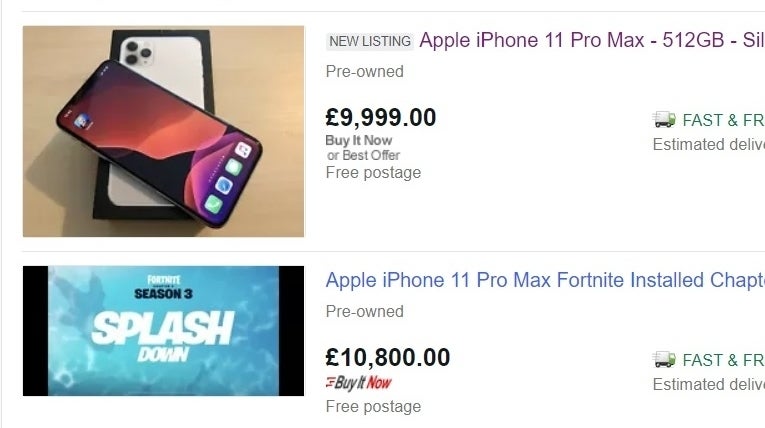Viewport: 765px width, 428px height.
Task: Click Pre-owned label on the Fortnite listing
Action: 365,311
